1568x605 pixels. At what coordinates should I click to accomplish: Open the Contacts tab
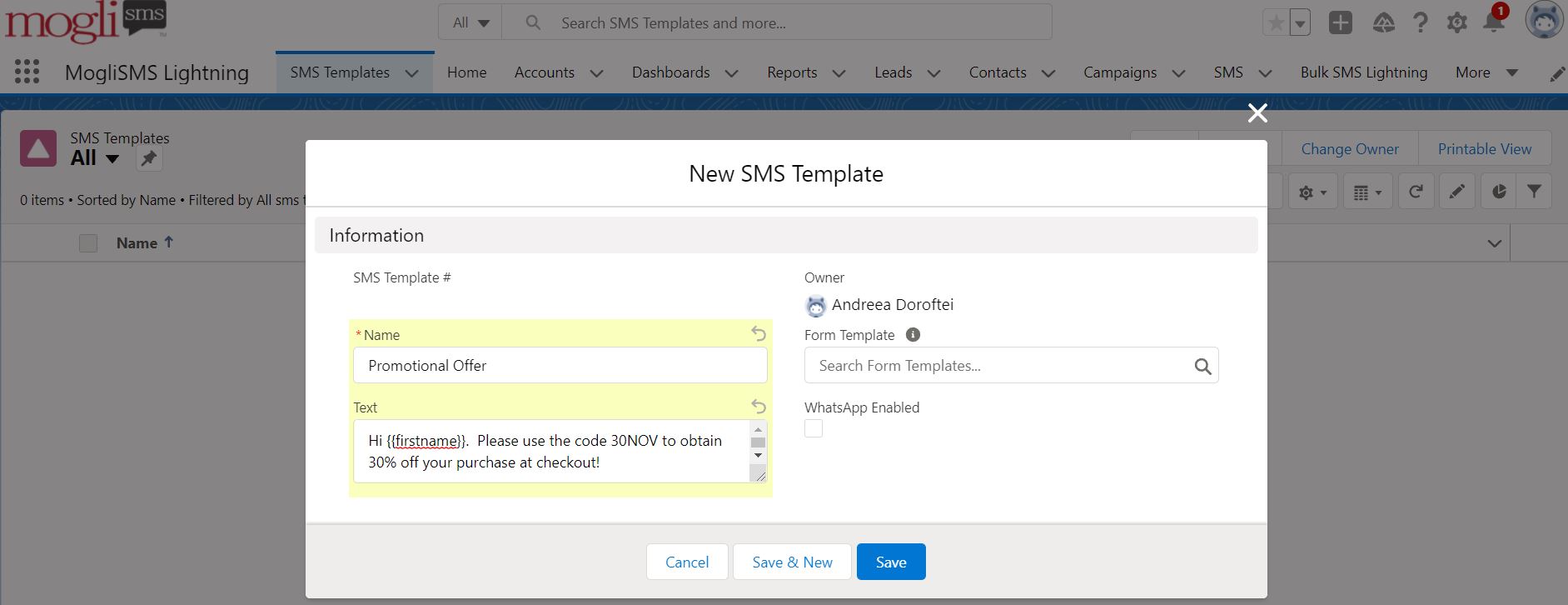(998, 72)
